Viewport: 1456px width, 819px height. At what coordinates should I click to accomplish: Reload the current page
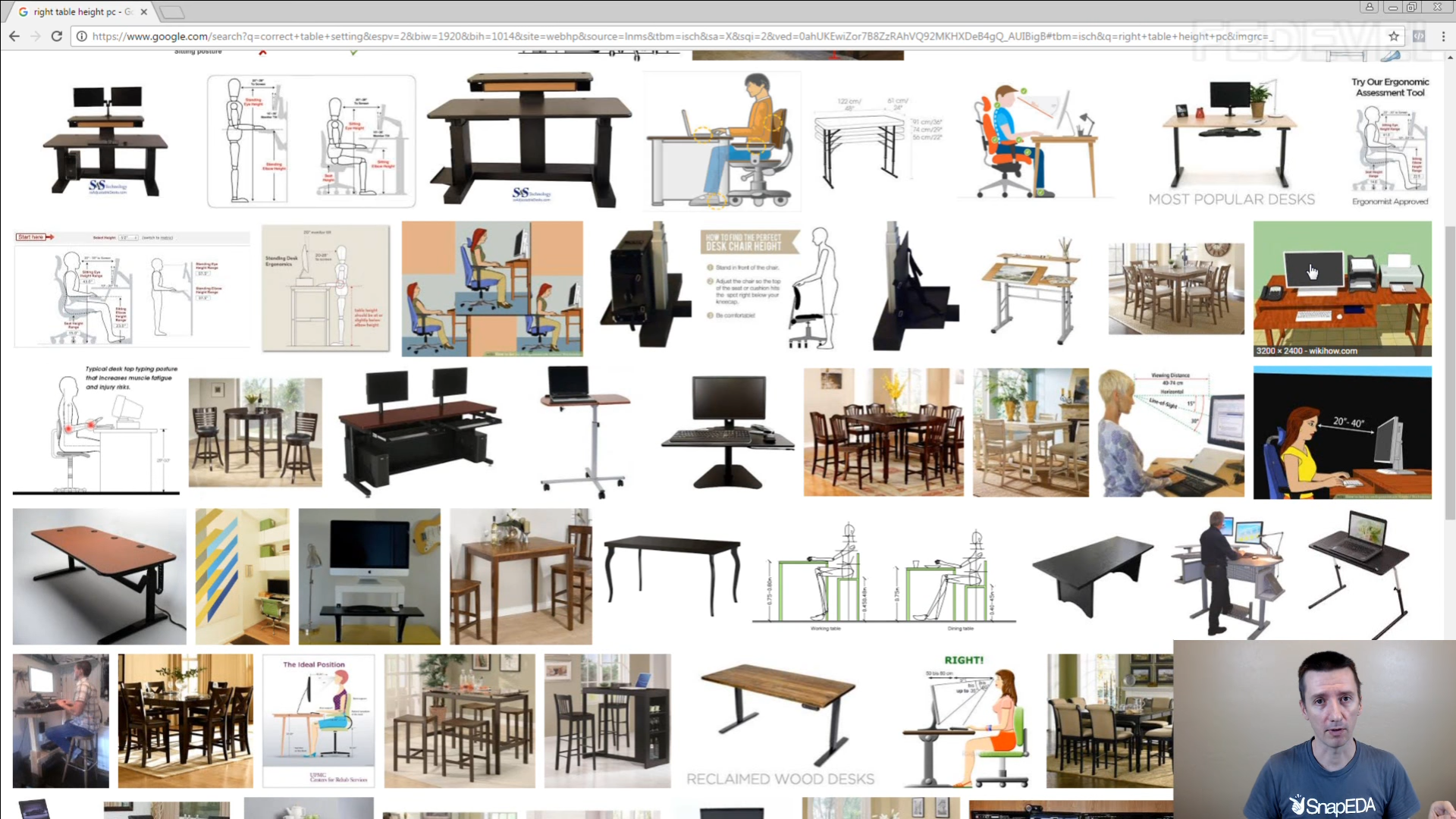[57, 36]
